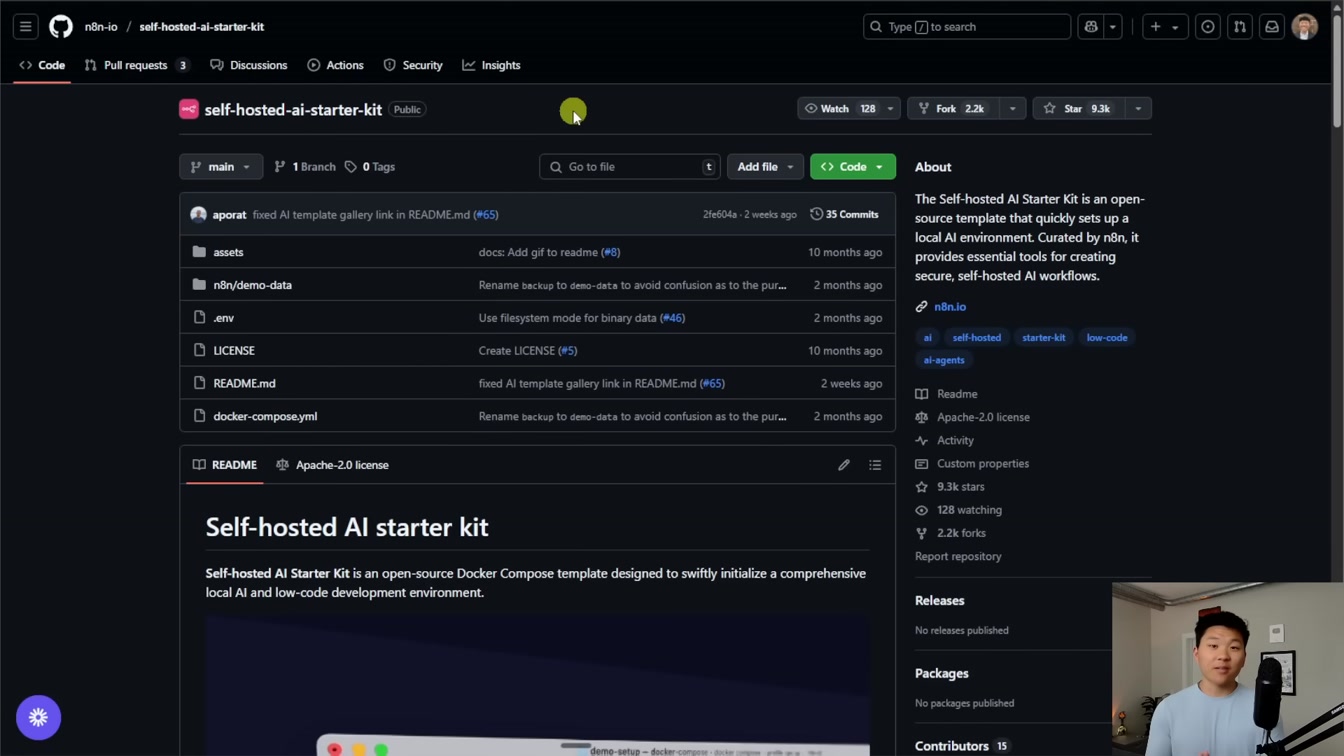This screenshot has width=1344, height=756.
Task: Open the pull requests icon in header
Action: [x=1240, y=27]
